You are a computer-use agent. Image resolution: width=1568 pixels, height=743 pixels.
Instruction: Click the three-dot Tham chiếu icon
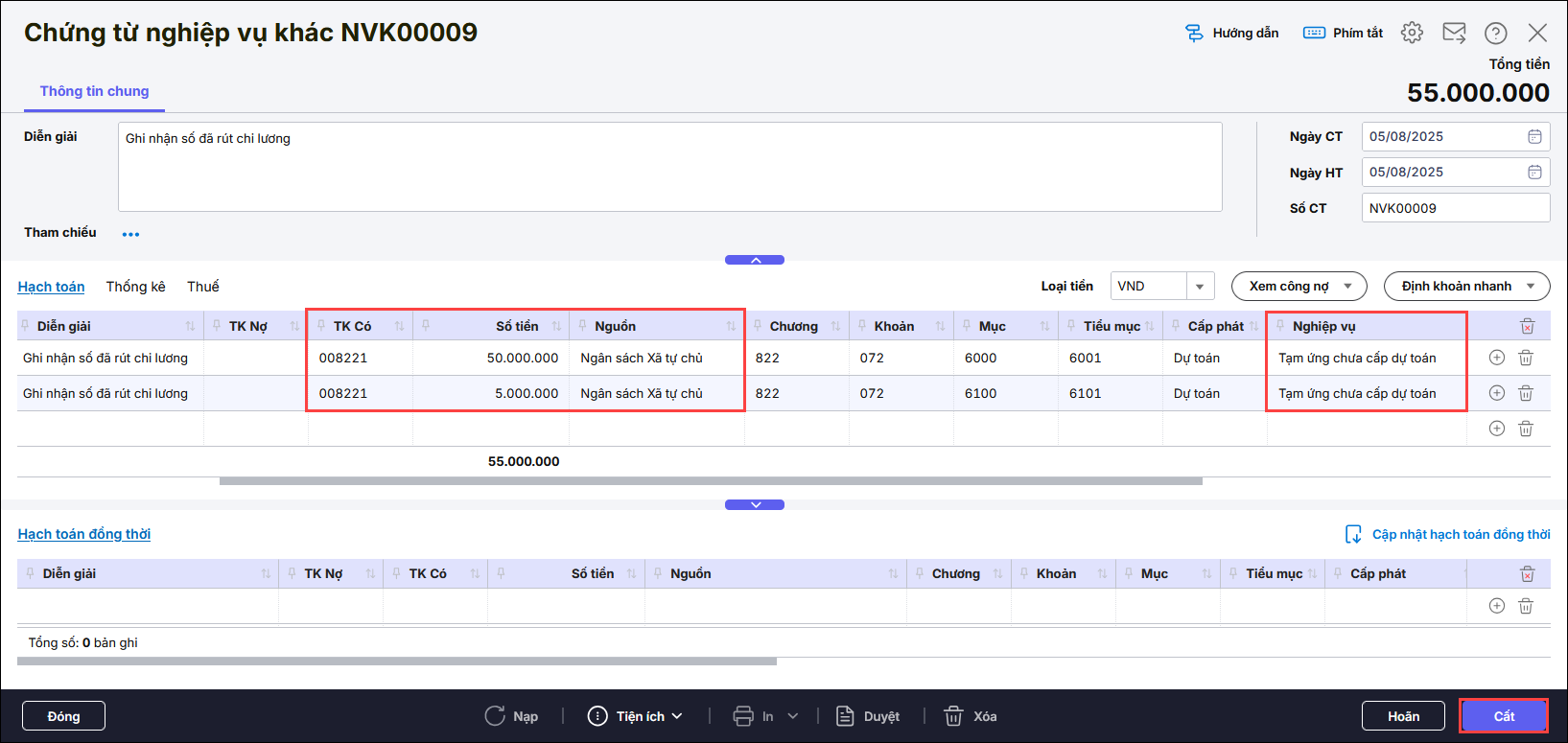130,234
